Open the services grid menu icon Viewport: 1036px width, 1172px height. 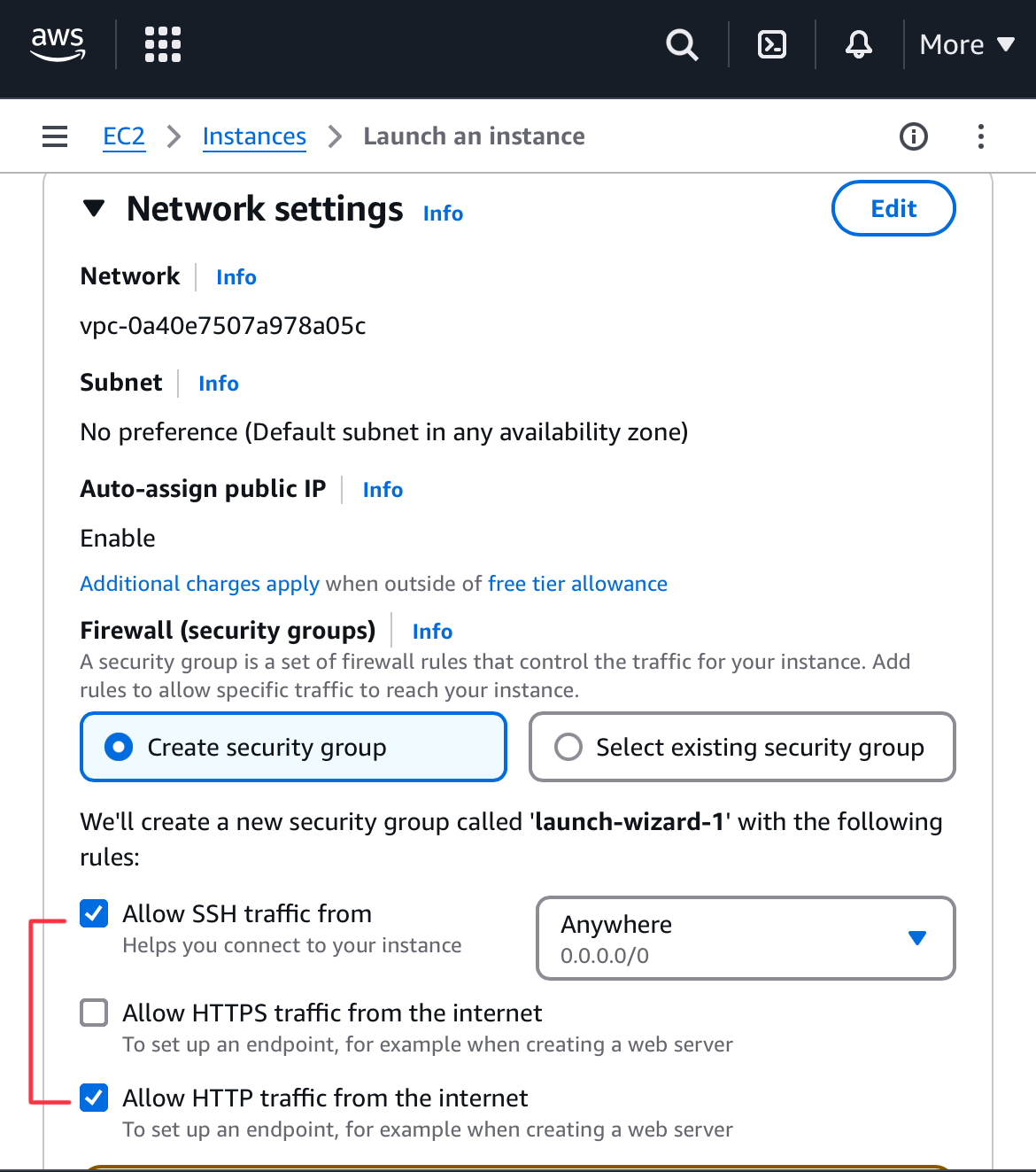pyautogui.click(x=163, y=44)
